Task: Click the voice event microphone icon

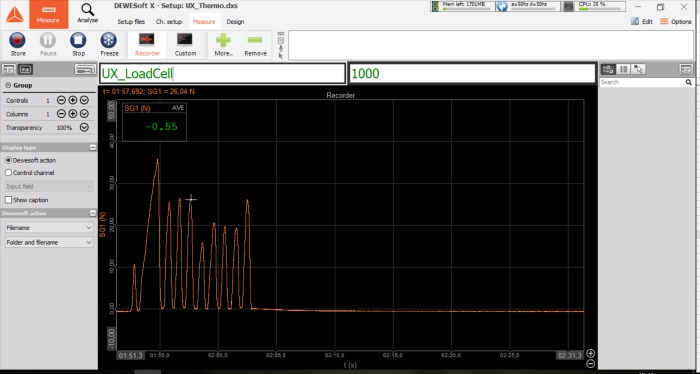Action: [281, 48]
